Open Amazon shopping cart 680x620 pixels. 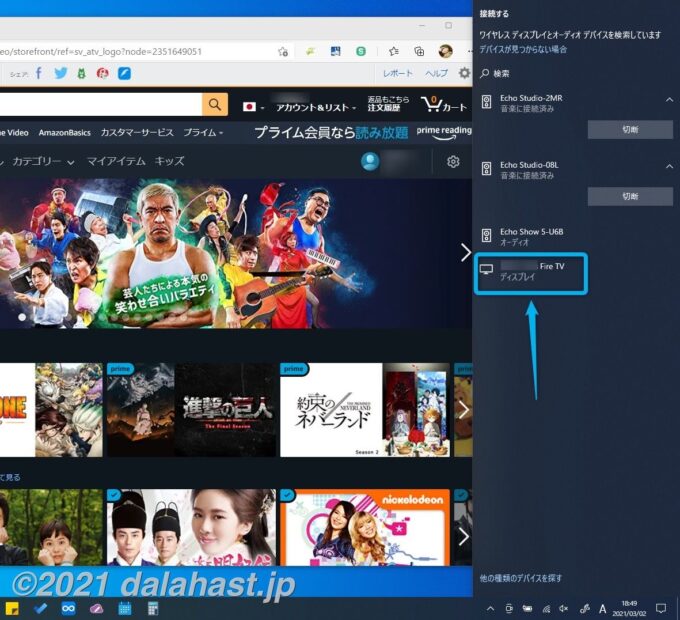pos(444,104)
